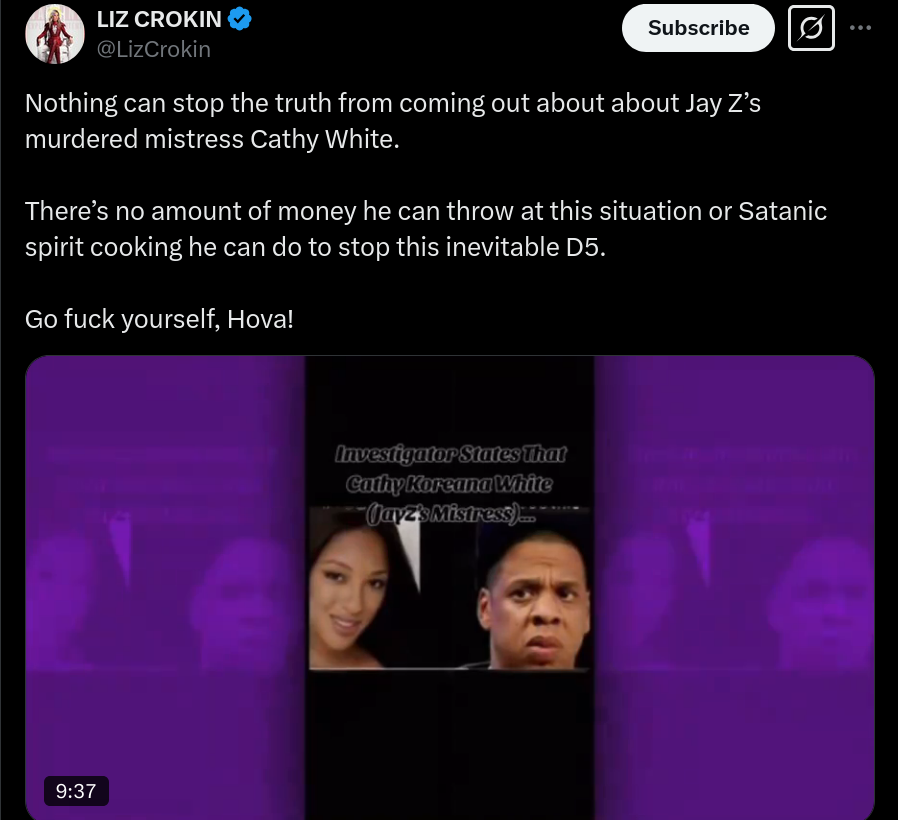
Task: Open the Grok explain-post icon
Action: [x=811, y=28]
